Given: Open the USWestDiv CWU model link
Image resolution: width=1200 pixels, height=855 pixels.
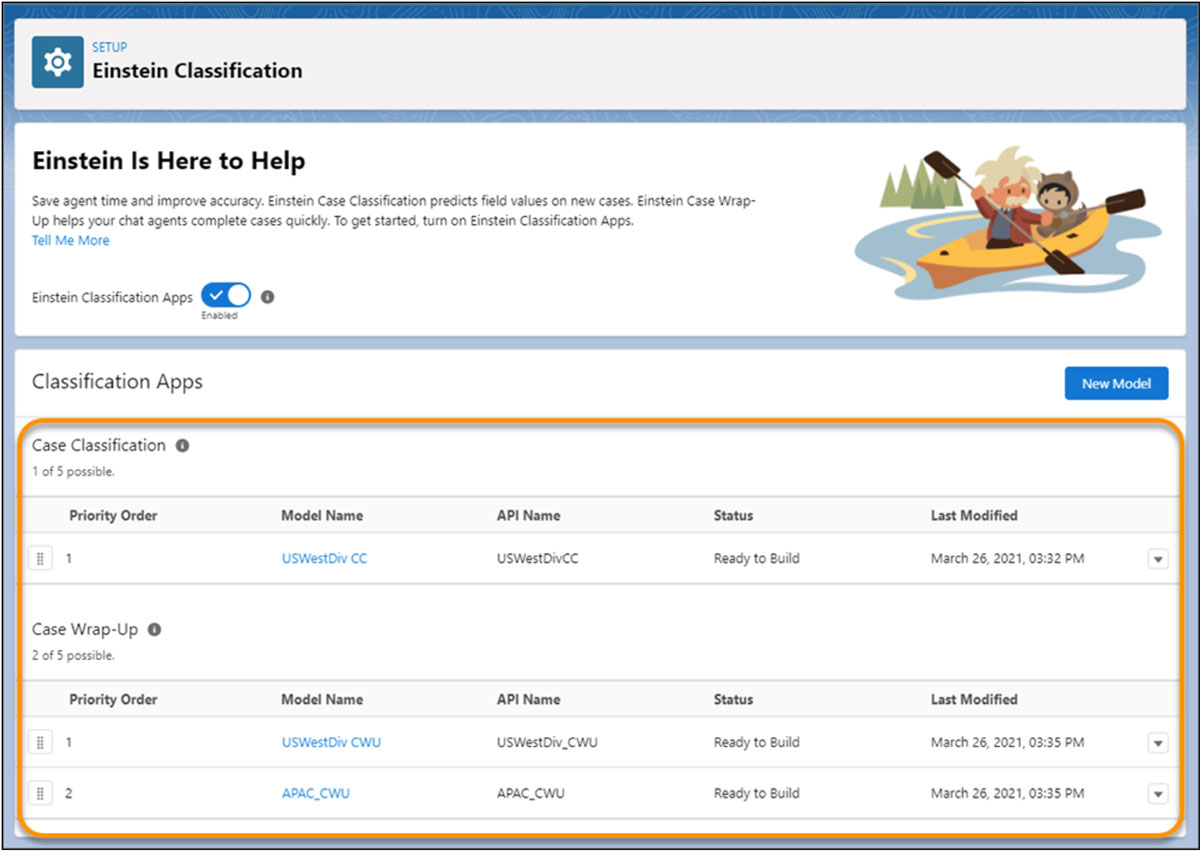Looking at the screenshot, I should [x=331, y=743].
